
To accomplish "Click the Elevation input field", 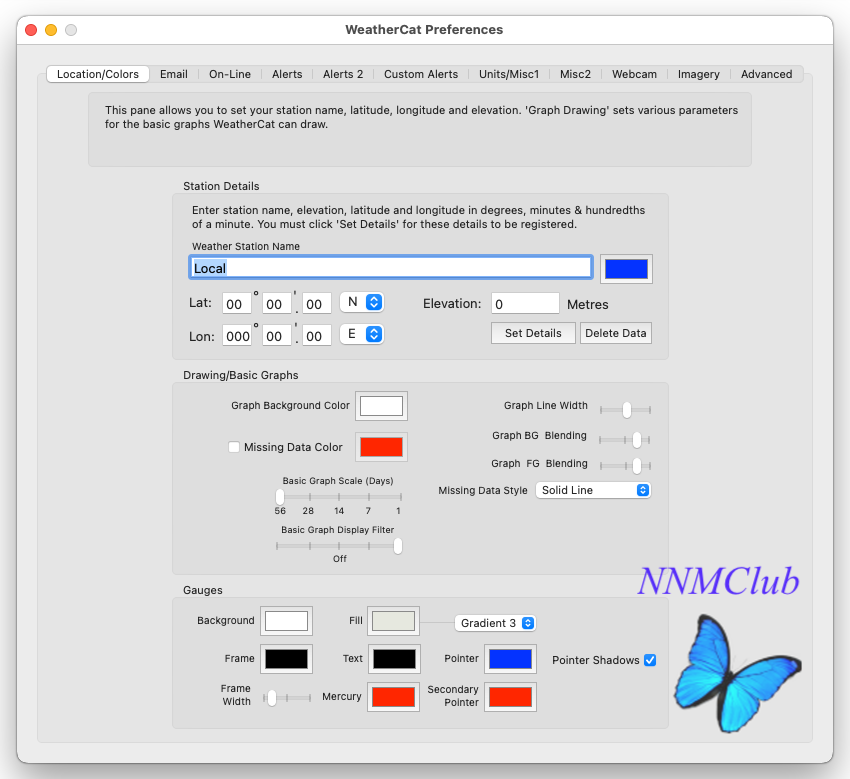I will [x=525, y=304].
